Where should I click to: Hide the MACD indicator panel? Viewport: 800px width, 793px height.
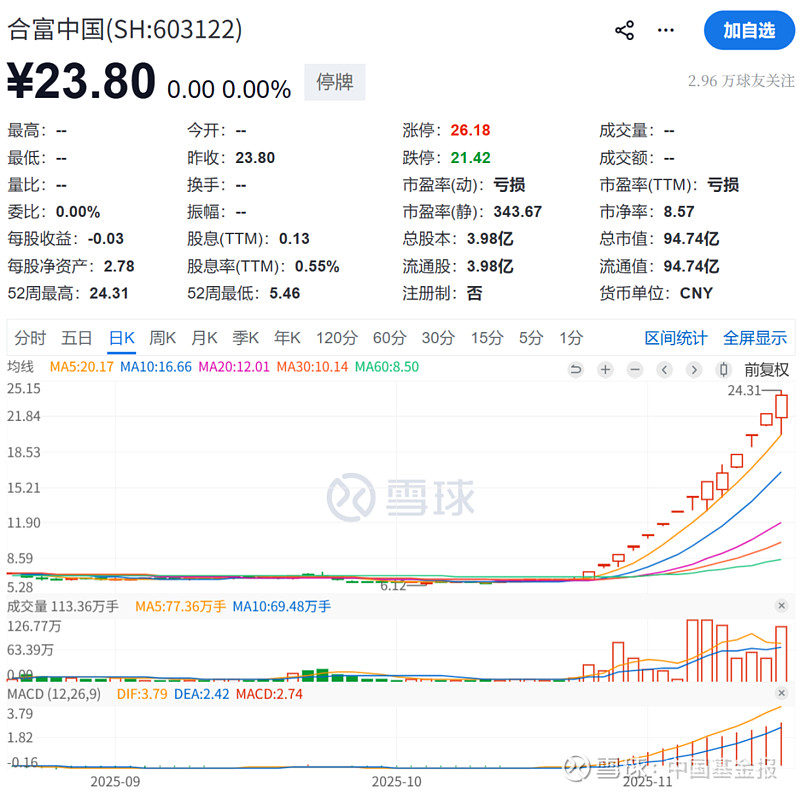pyautogui.click(x=783, y=692)
